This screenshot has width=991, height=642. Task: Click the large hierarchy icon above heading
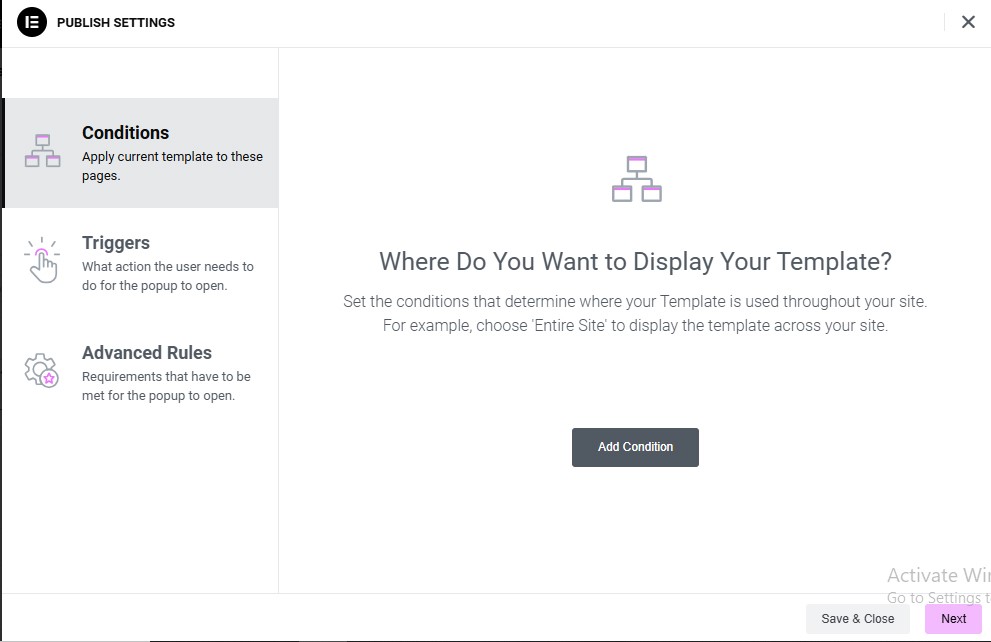click(x=636, y=179)
